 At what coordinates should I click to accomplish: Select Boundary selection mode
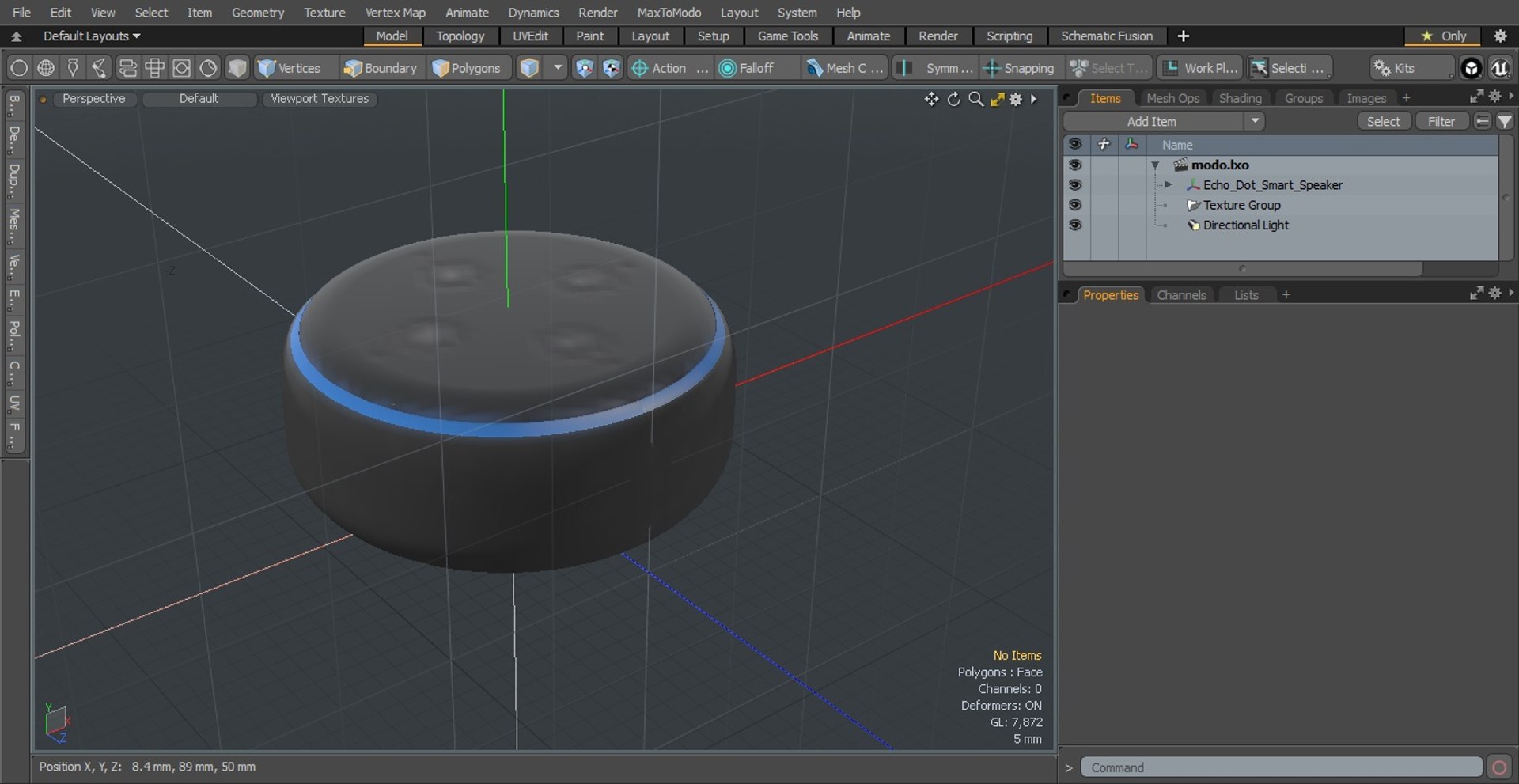[x=380, y=68]
